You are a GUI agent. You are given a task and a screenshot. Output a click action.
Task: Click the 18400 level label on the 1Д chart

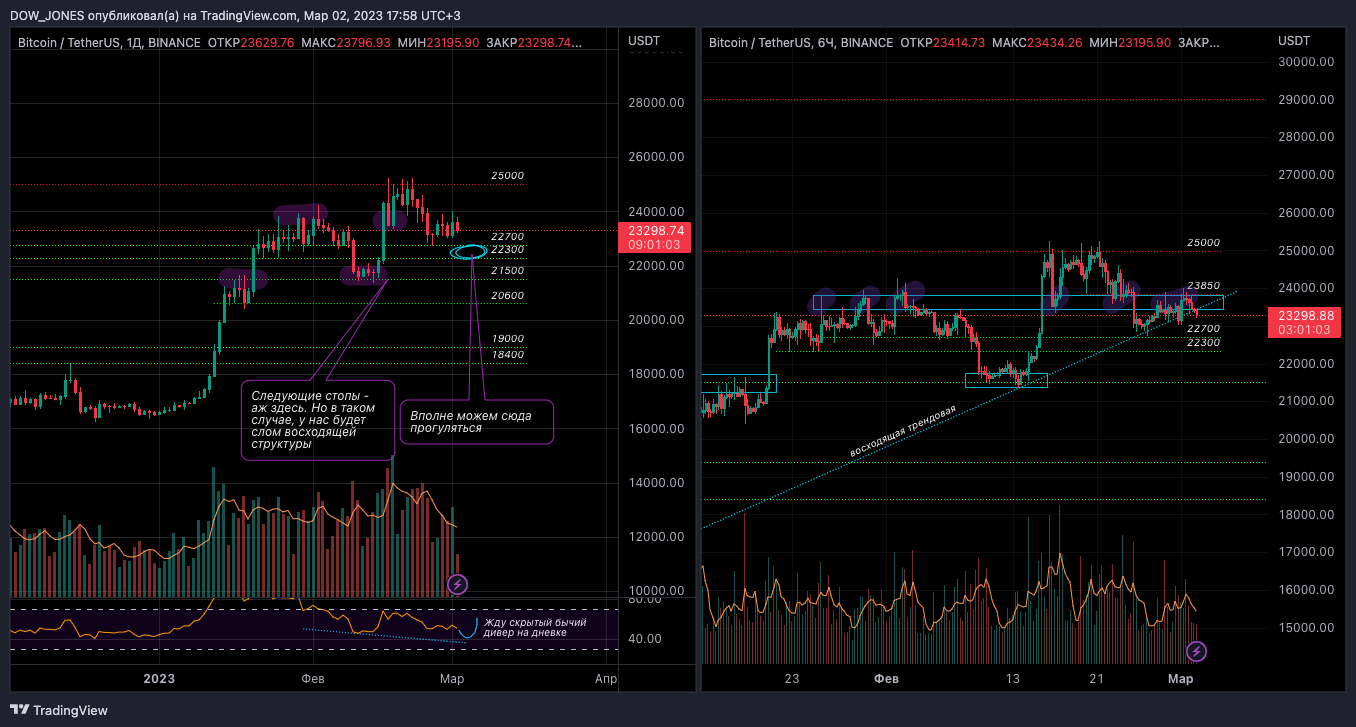[x=507, y=355]
